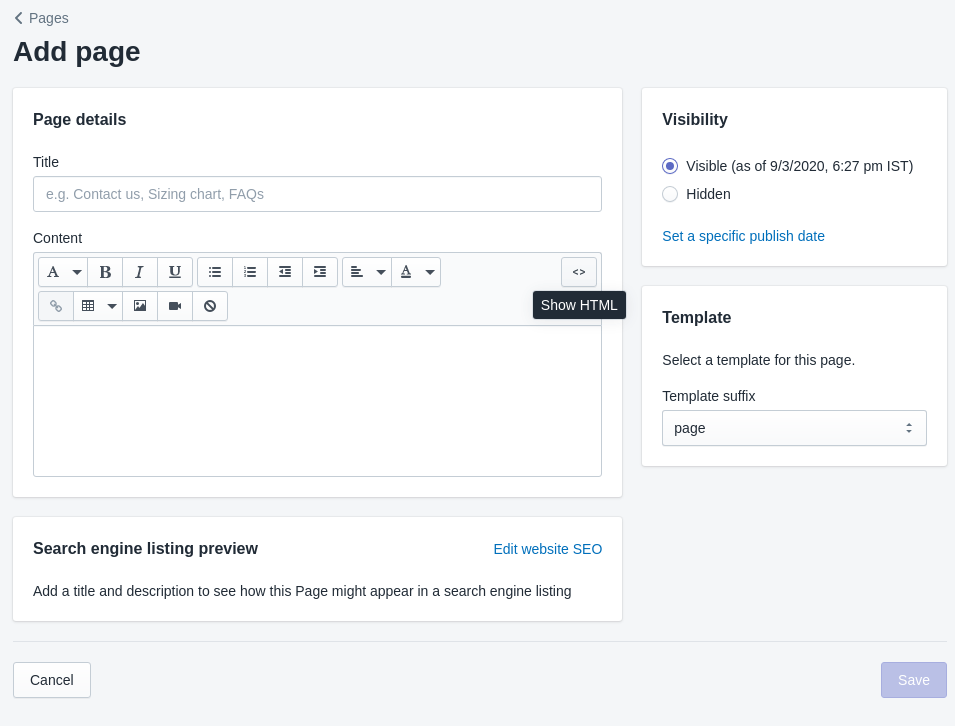Image resolution: width=955 pixels, height=726 pixels.
Task: Click the Cancel button
Action: [51, 679]
